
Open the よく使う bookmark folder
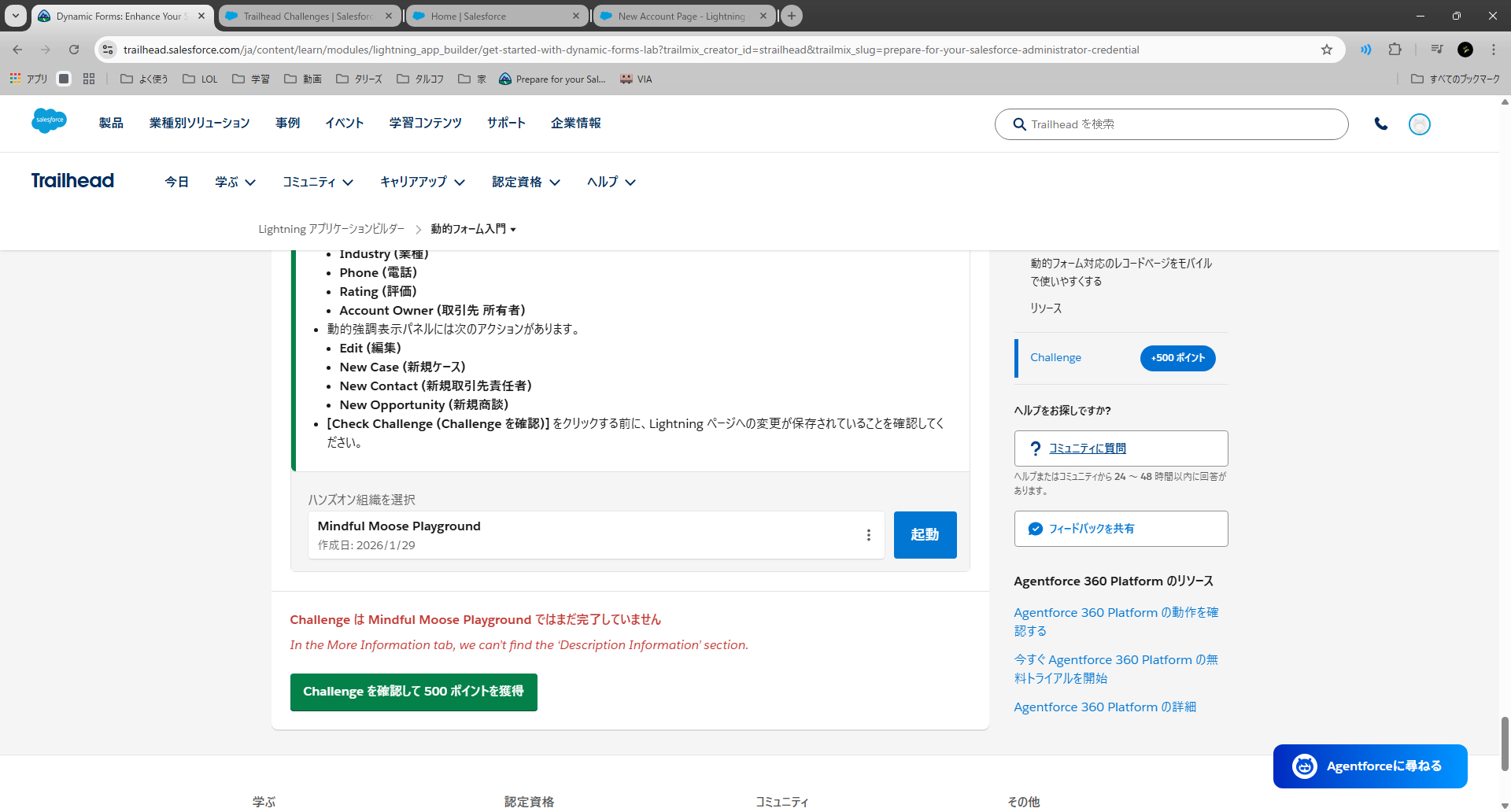(x=144, y=79)
